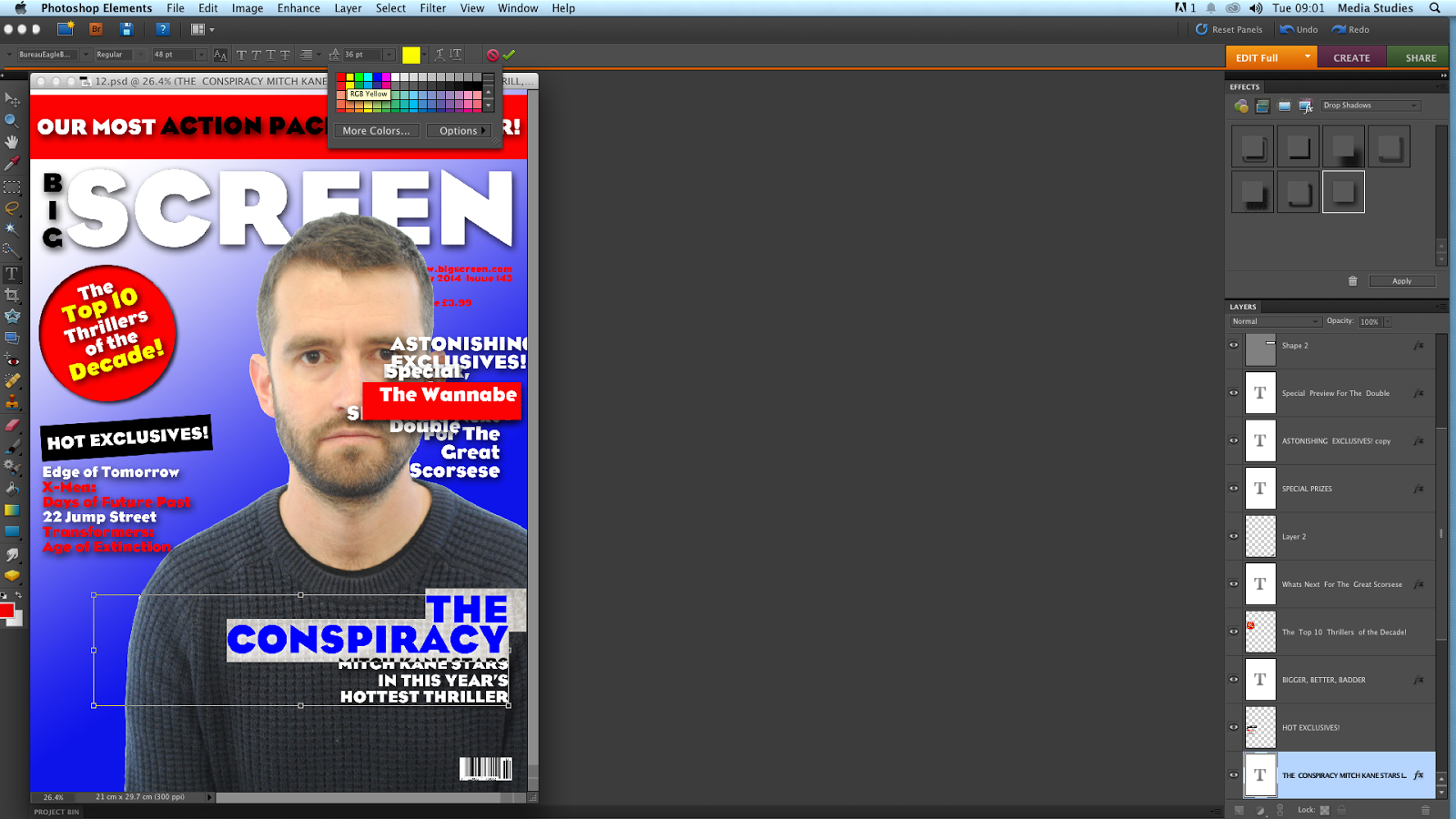Screen dimensions: 1456x819
Task: Select the Sponge tool
Action: tap(12, 576)
